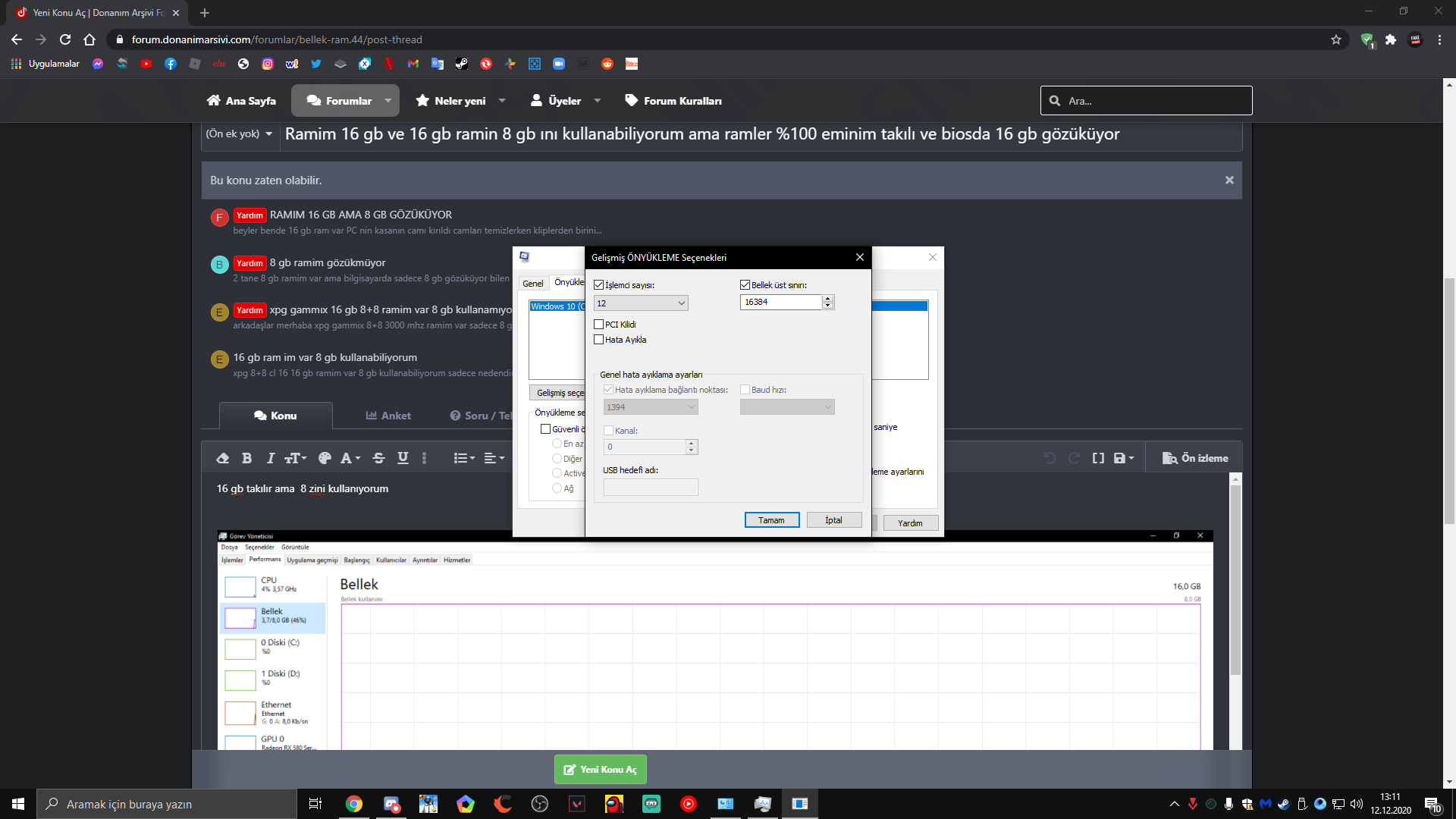Click the taskbar volume icon
Viewport: 1456px width, 819px height.
[x=1357, y=804]
